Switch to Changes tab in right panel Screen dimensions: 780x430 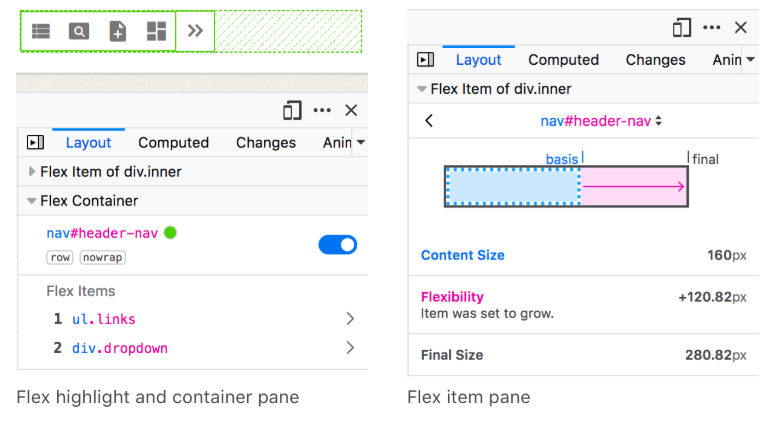[655, 60]
